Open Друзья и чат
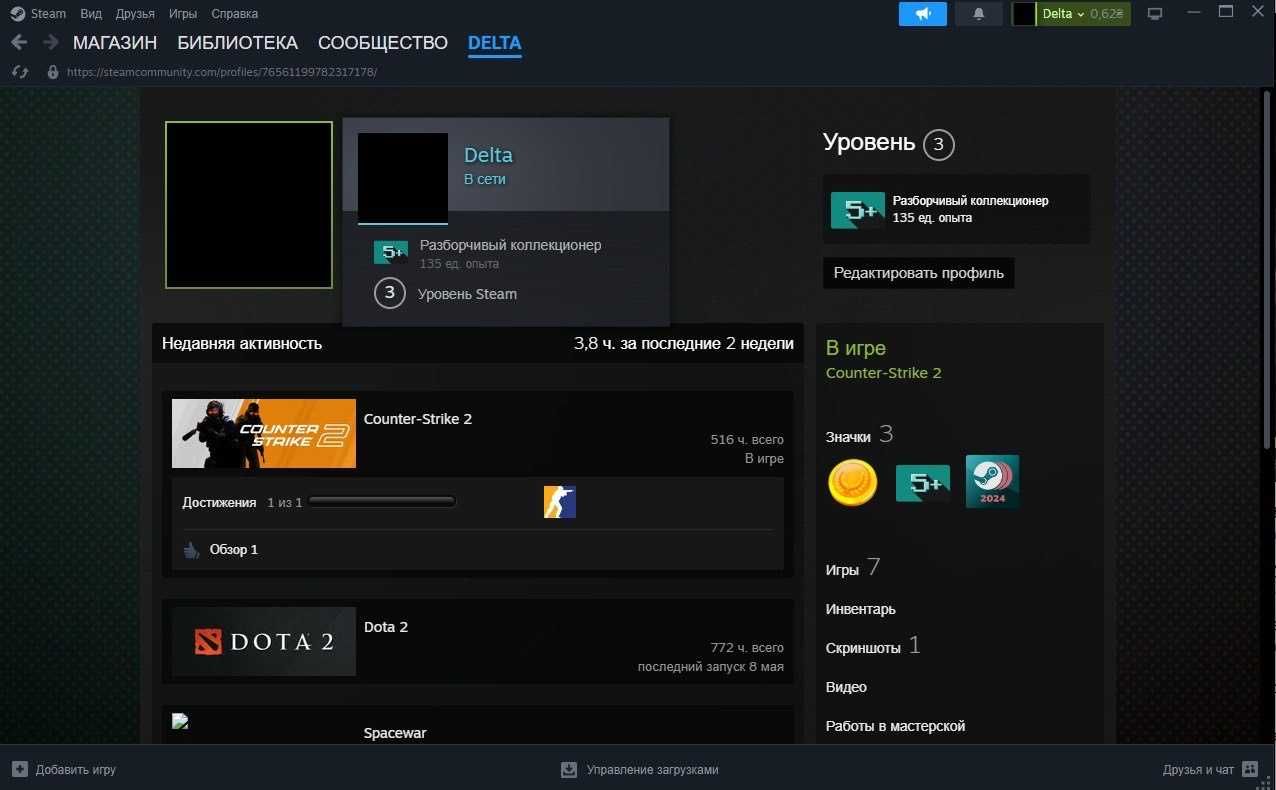This screenshot has height=790, width=1276. pyautogui.click(x=1198, y=770)
